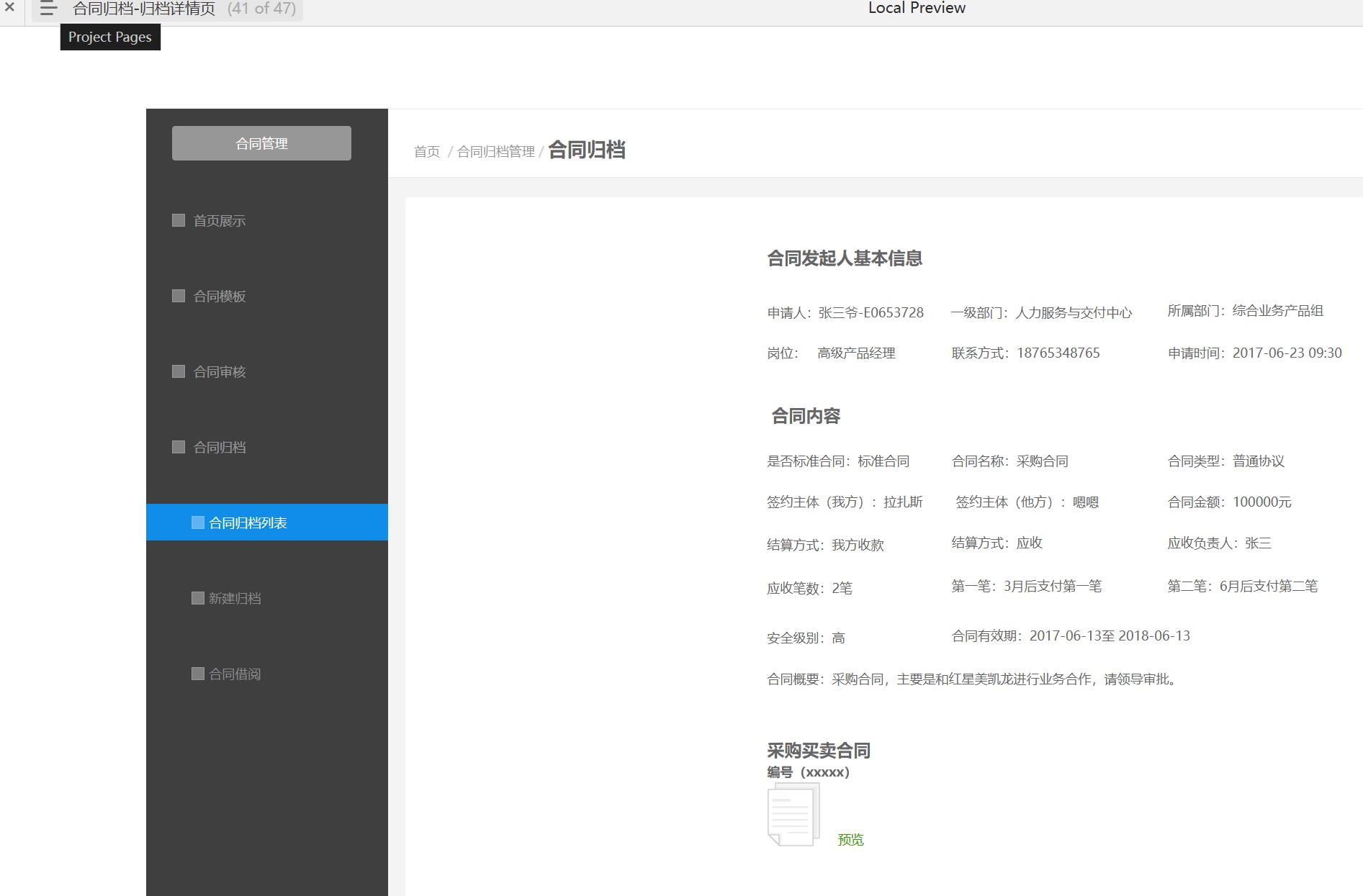Click the text 合同类型：普通协议
Viewport: 1363px width, 896px height.
pos(1225,461)
